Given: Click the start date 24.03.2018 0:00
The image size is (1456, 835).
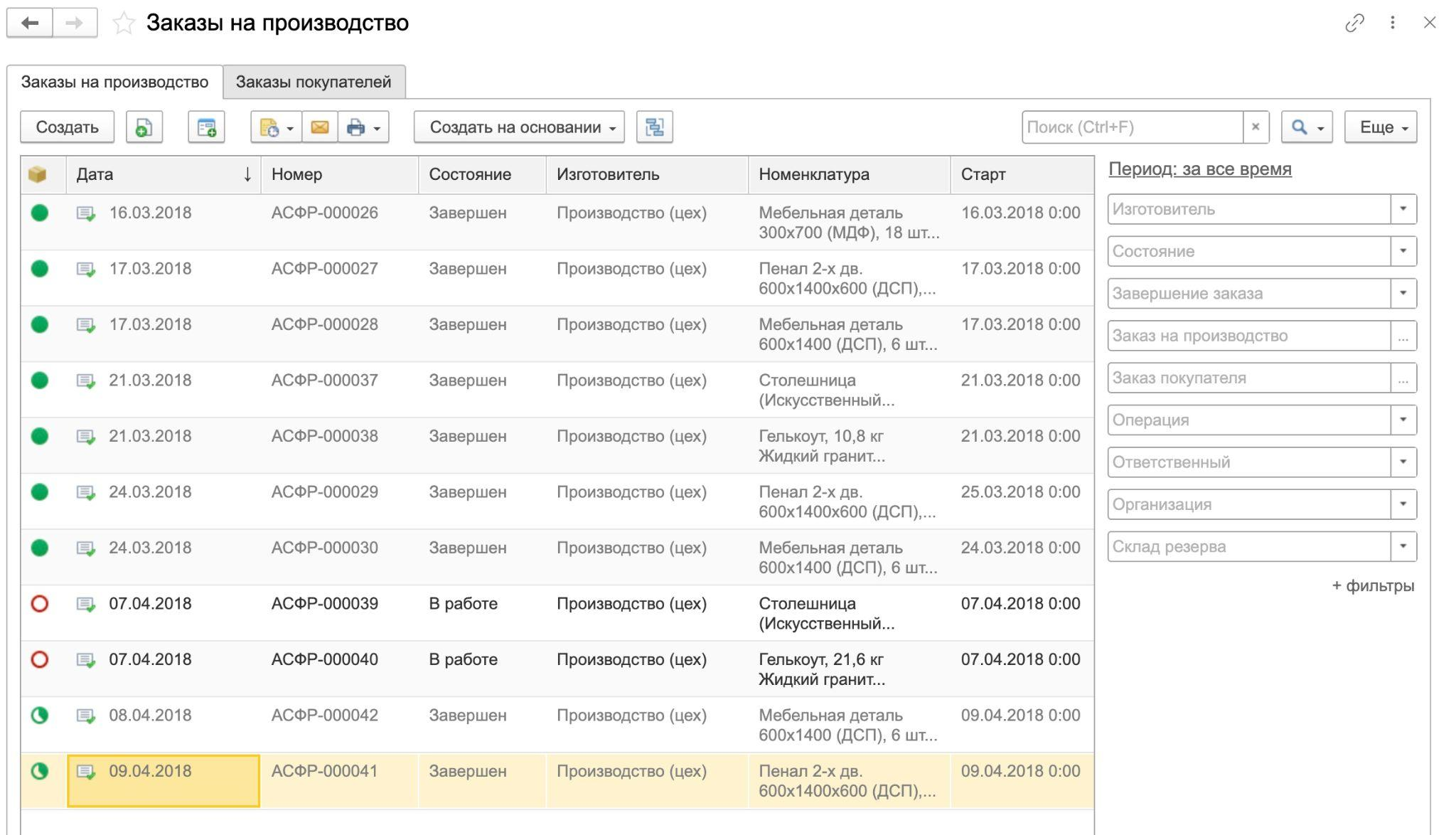Looking at the screenshot, I should [x=1021, y=548].
